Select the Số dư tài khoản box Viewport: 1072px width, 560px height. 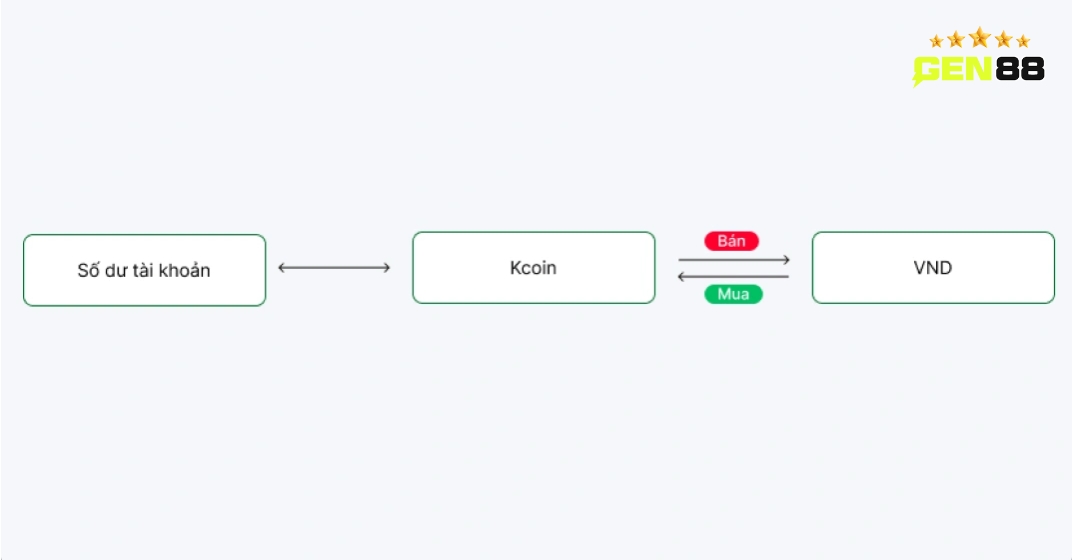pos(144,270)
